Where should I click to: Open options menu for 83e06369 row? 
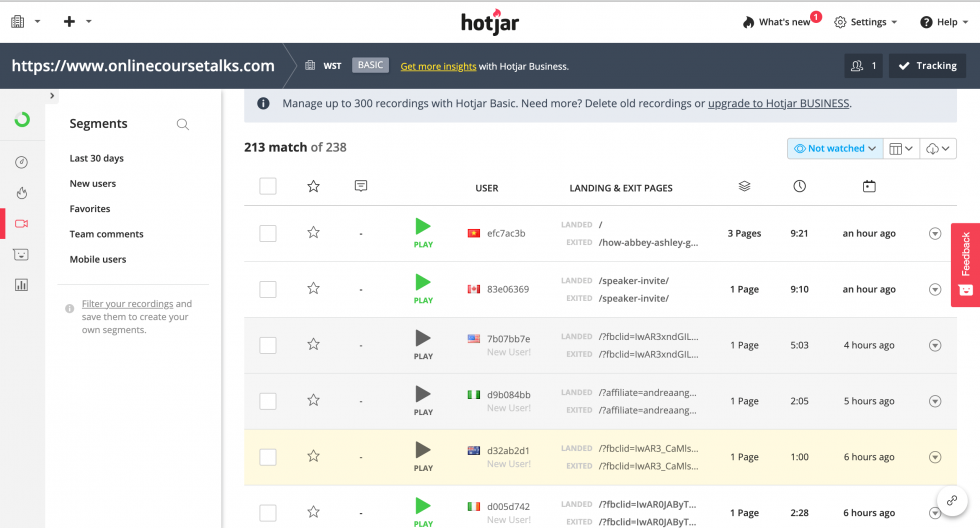[935, 289]
